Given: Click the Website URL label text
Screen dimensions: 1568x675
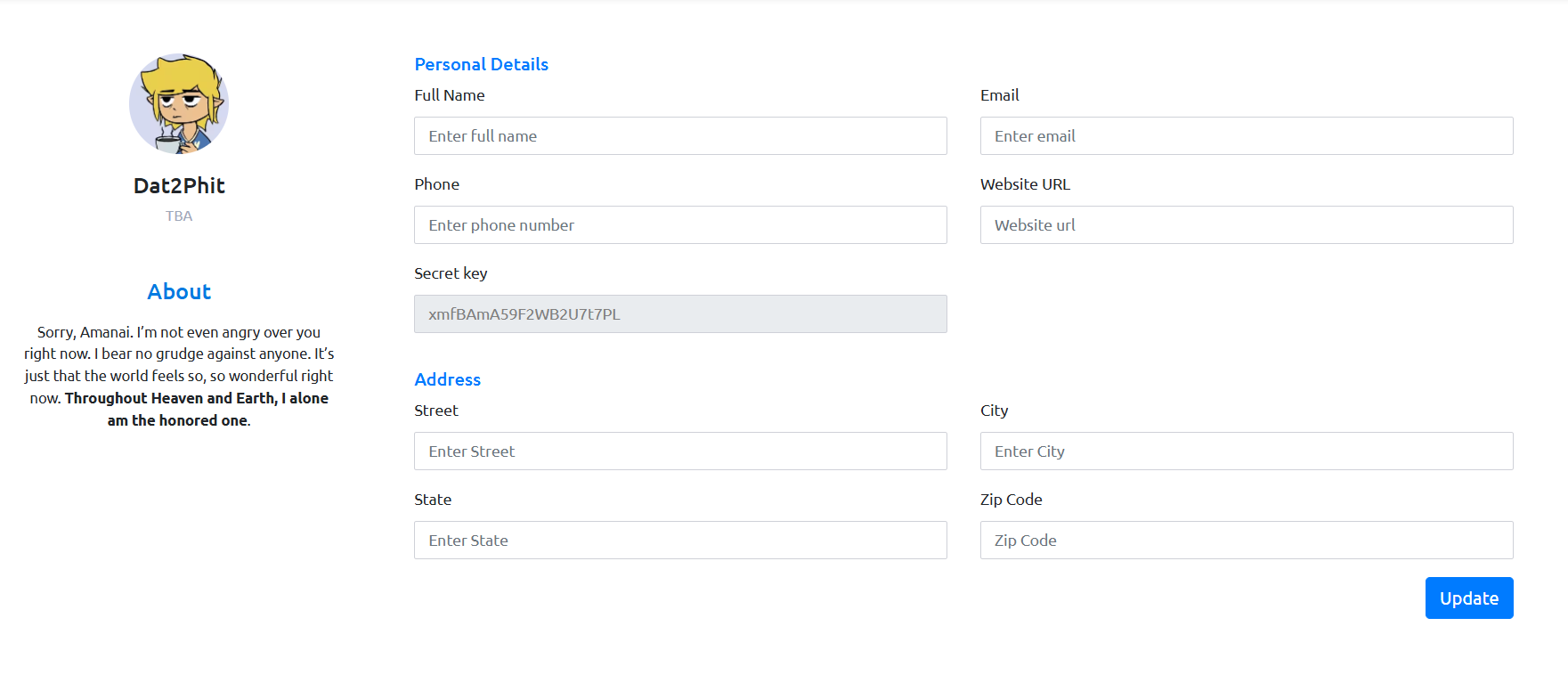Looking at the screenshot, I should (1025, 184).
